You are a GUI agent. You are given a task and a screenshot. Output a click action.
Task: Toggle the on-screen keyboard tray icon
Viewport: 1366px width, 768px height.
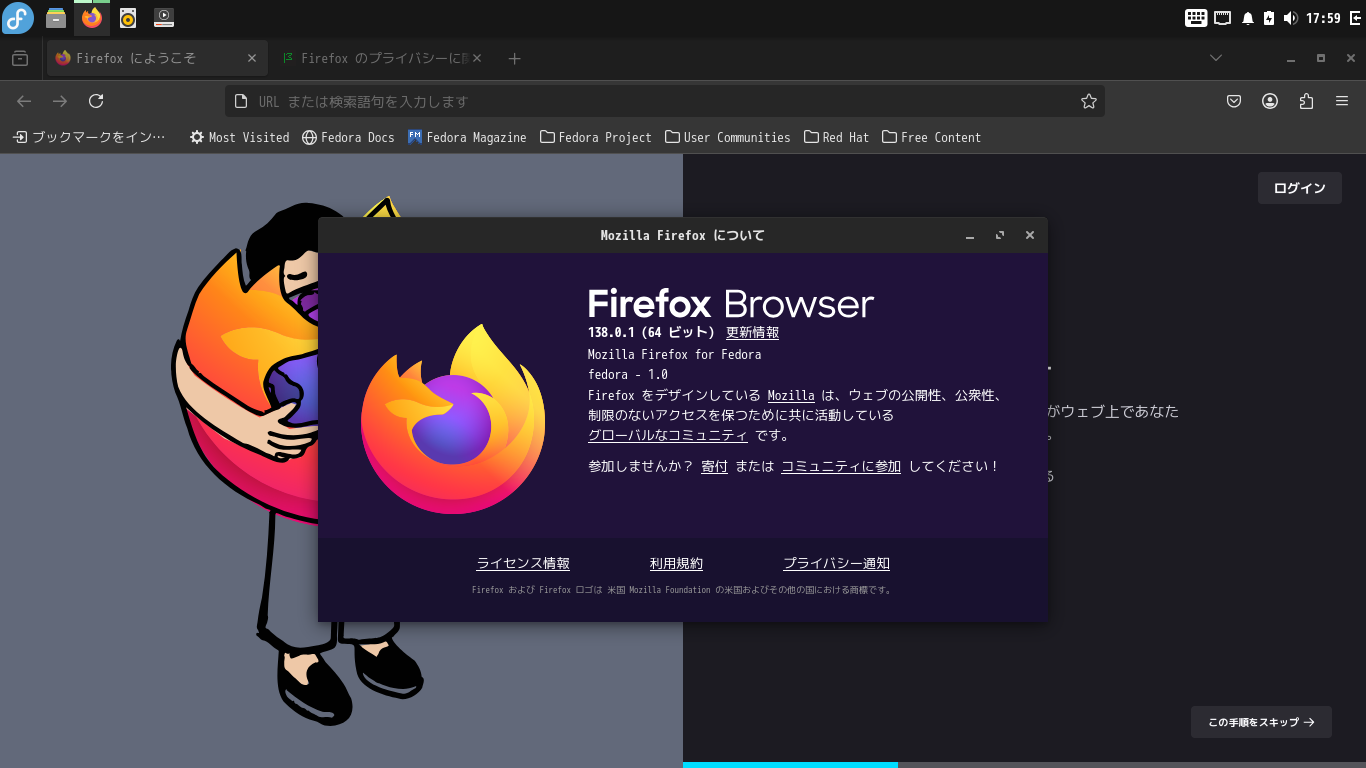(1196, 18)
